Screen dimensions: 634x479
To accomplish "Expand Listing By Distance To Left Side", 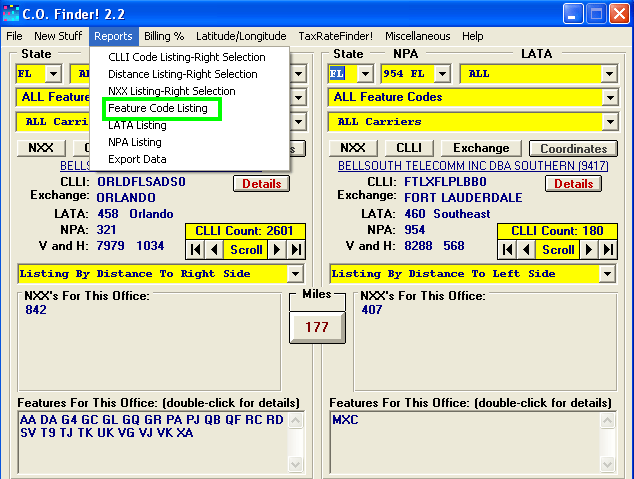I will (x=607, y=274).
